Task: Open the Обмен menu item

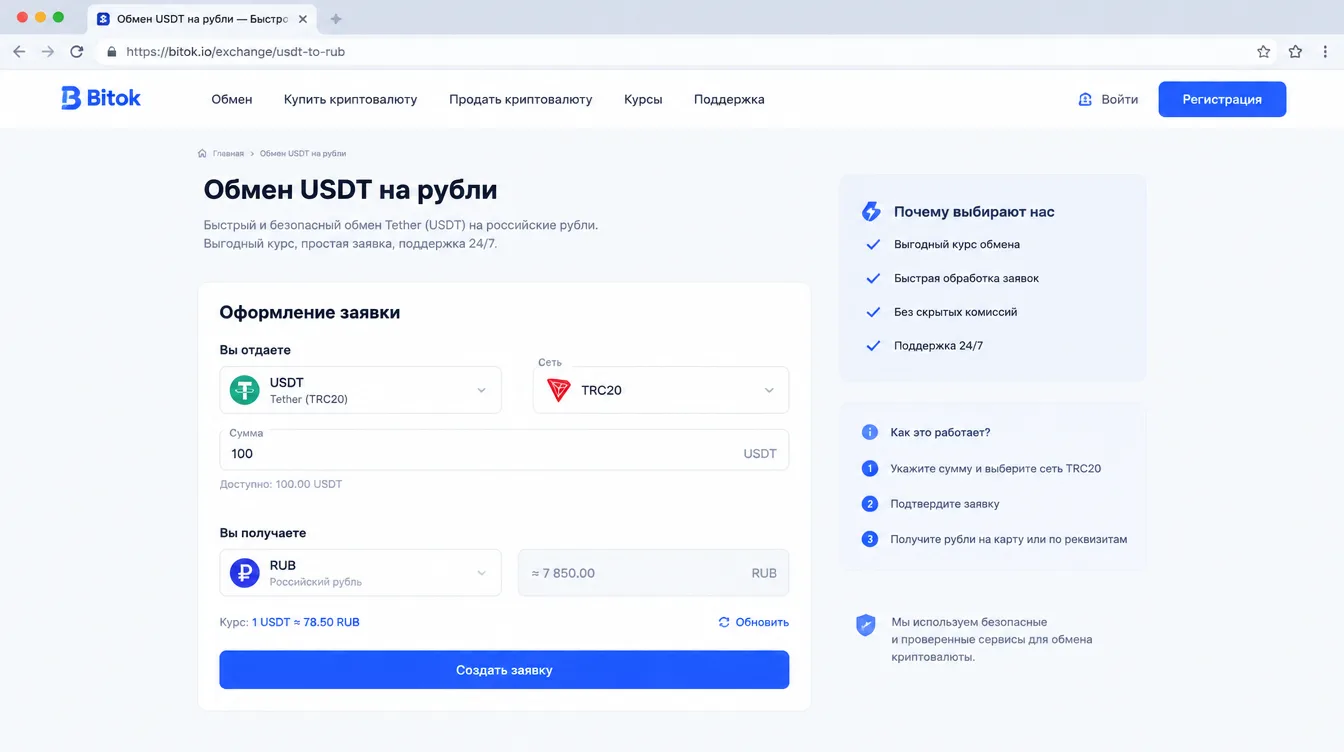Action: point(232,99)
